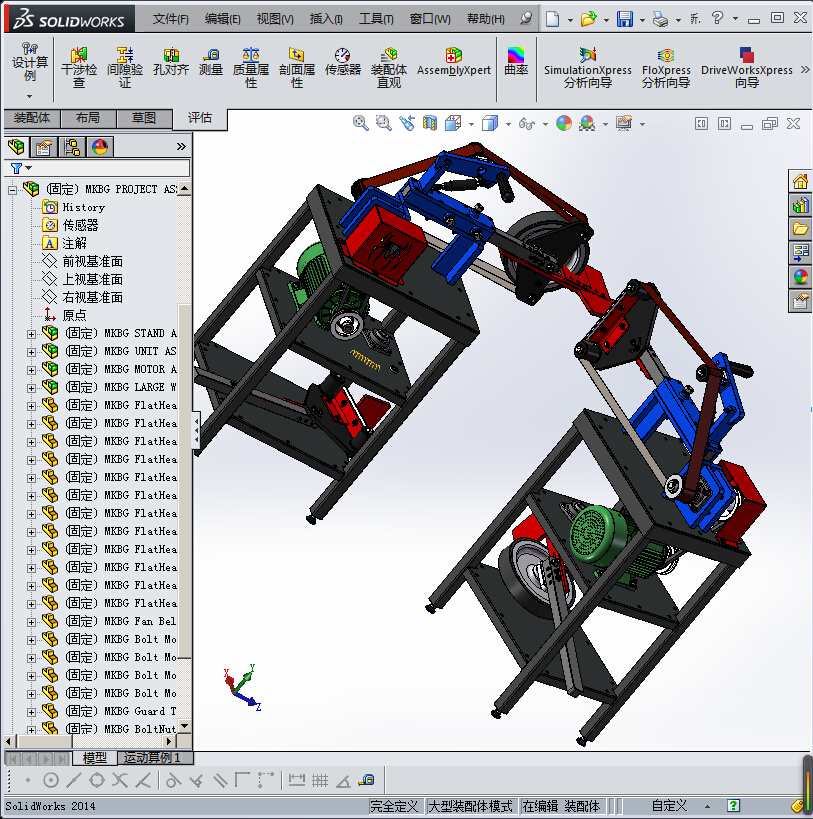
Task: Switch to DisplayManager color sphere tab
Action: click(100, 147)
